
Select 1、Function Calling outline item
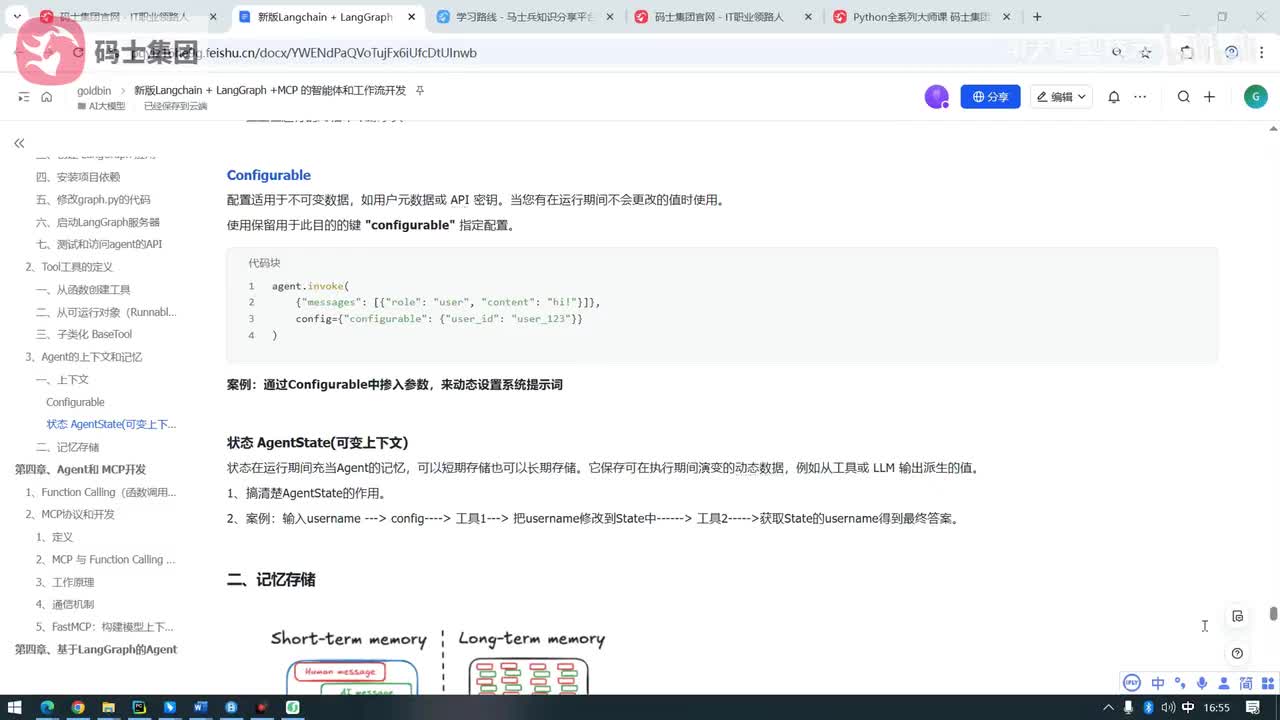101,492
